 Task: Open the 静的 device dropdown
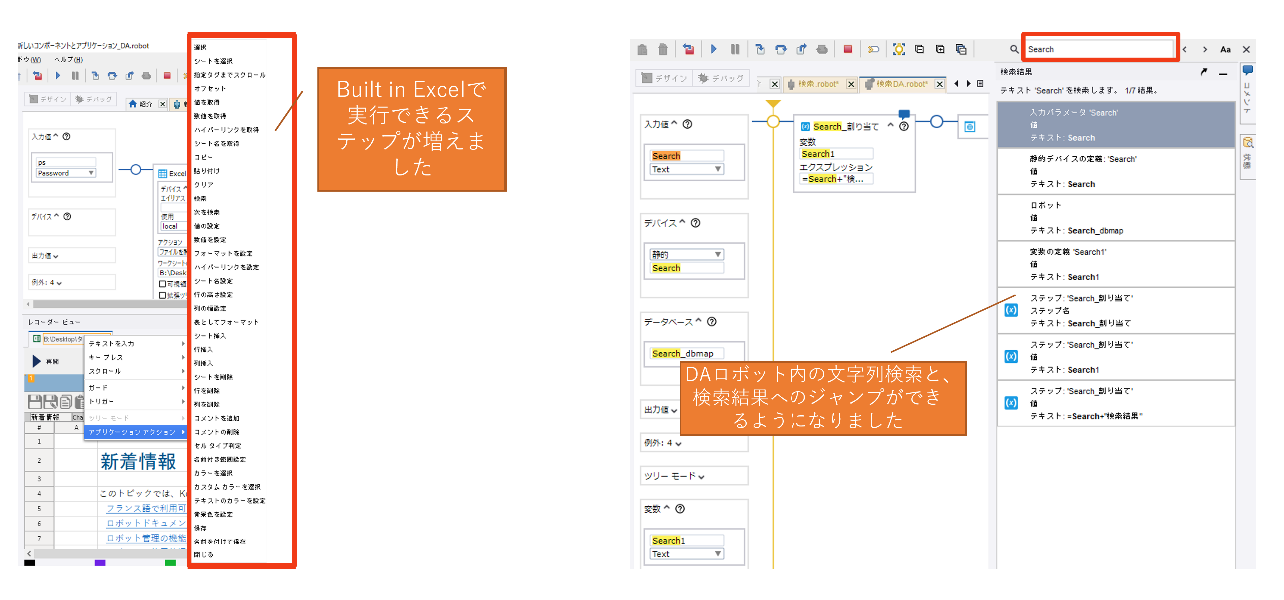tap(687, 254)
